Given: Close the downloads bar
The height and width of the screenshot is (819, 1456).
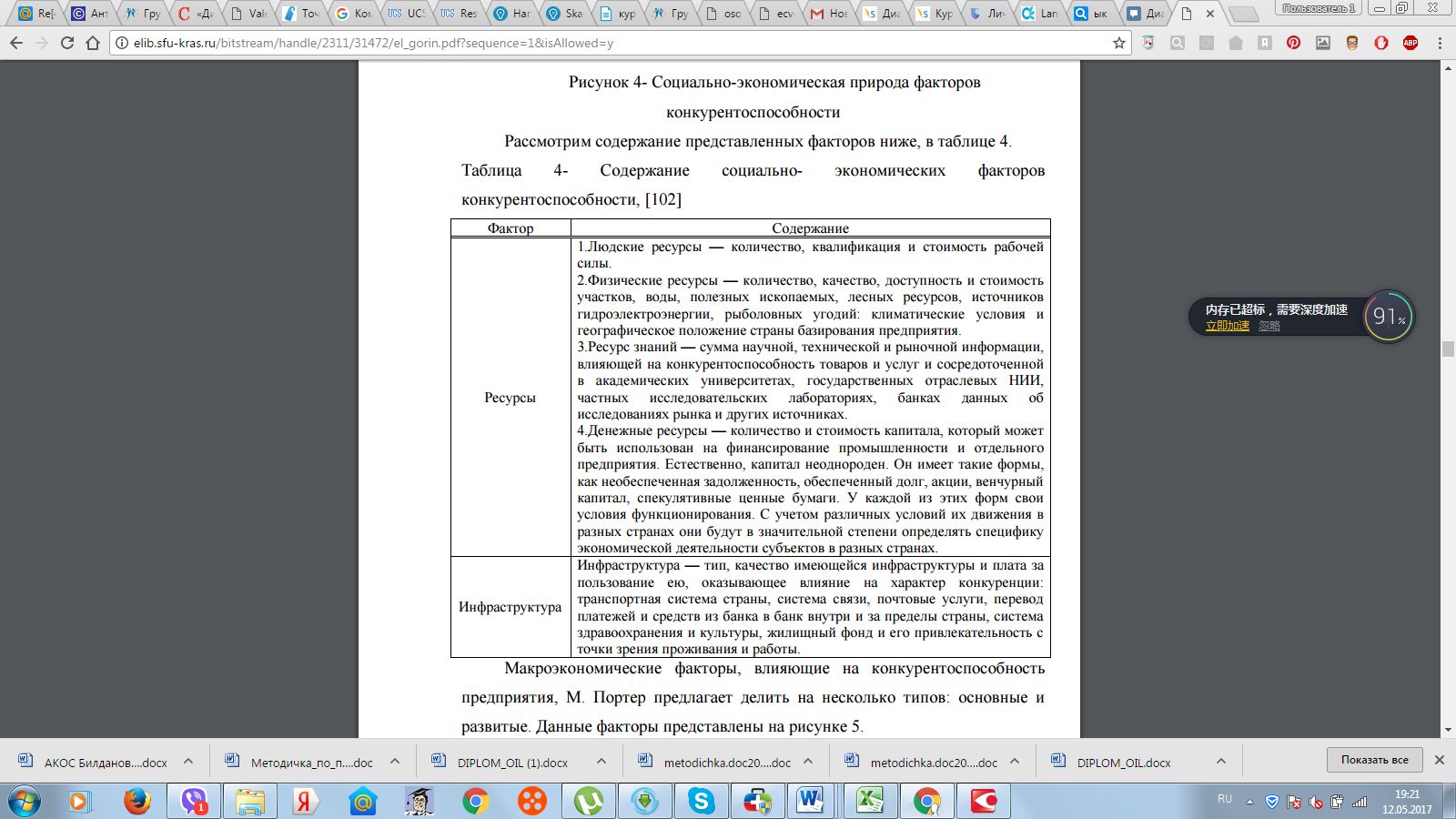Looking at the screenshot, I should point(1440,760).
